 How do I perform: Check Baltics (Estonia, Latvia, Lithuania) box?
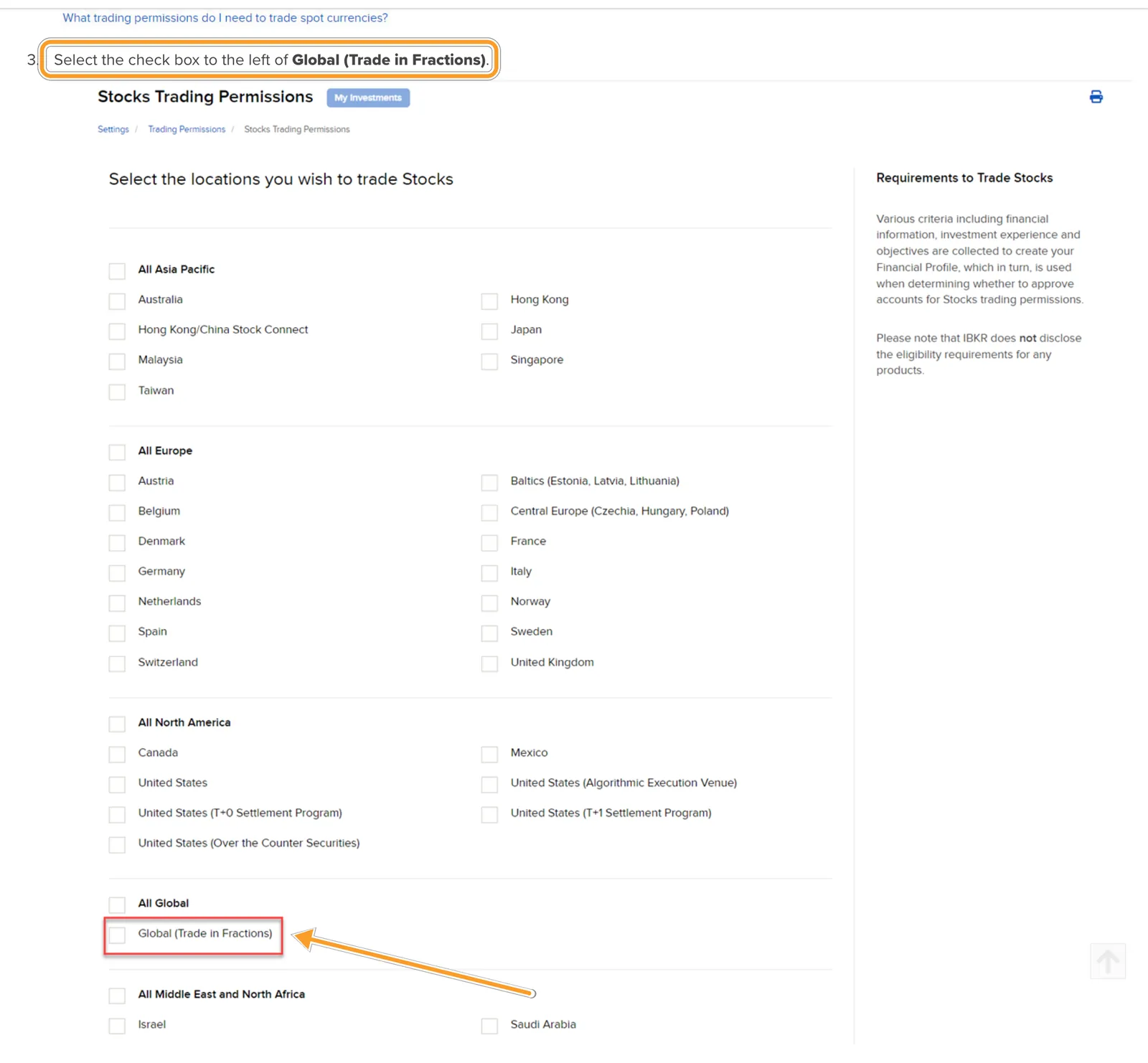pos(489,482)
